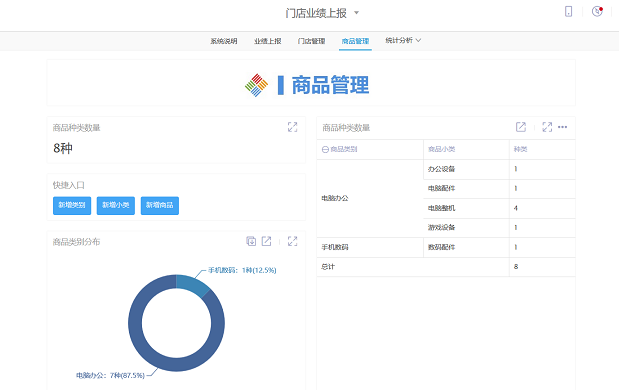Select the 办公设备 table row
Viewport: 619px width, 390px height.
tap(499, 169)
